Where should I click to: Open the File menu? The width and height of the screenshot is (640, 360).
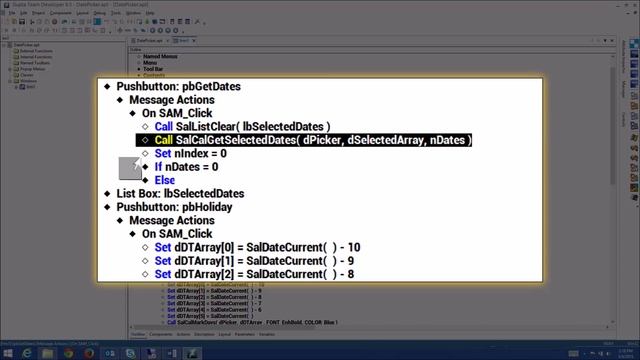tap(13, 13)
